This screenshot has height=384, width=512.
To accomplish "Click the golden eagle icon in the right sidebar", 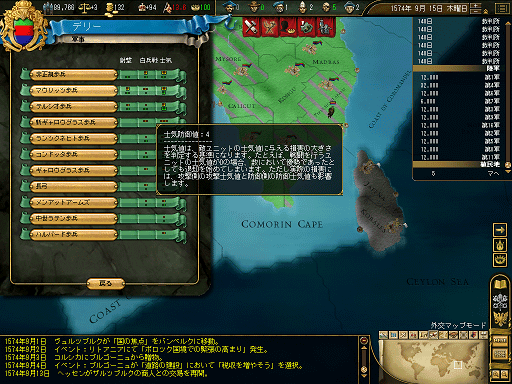I will (500, 318).
